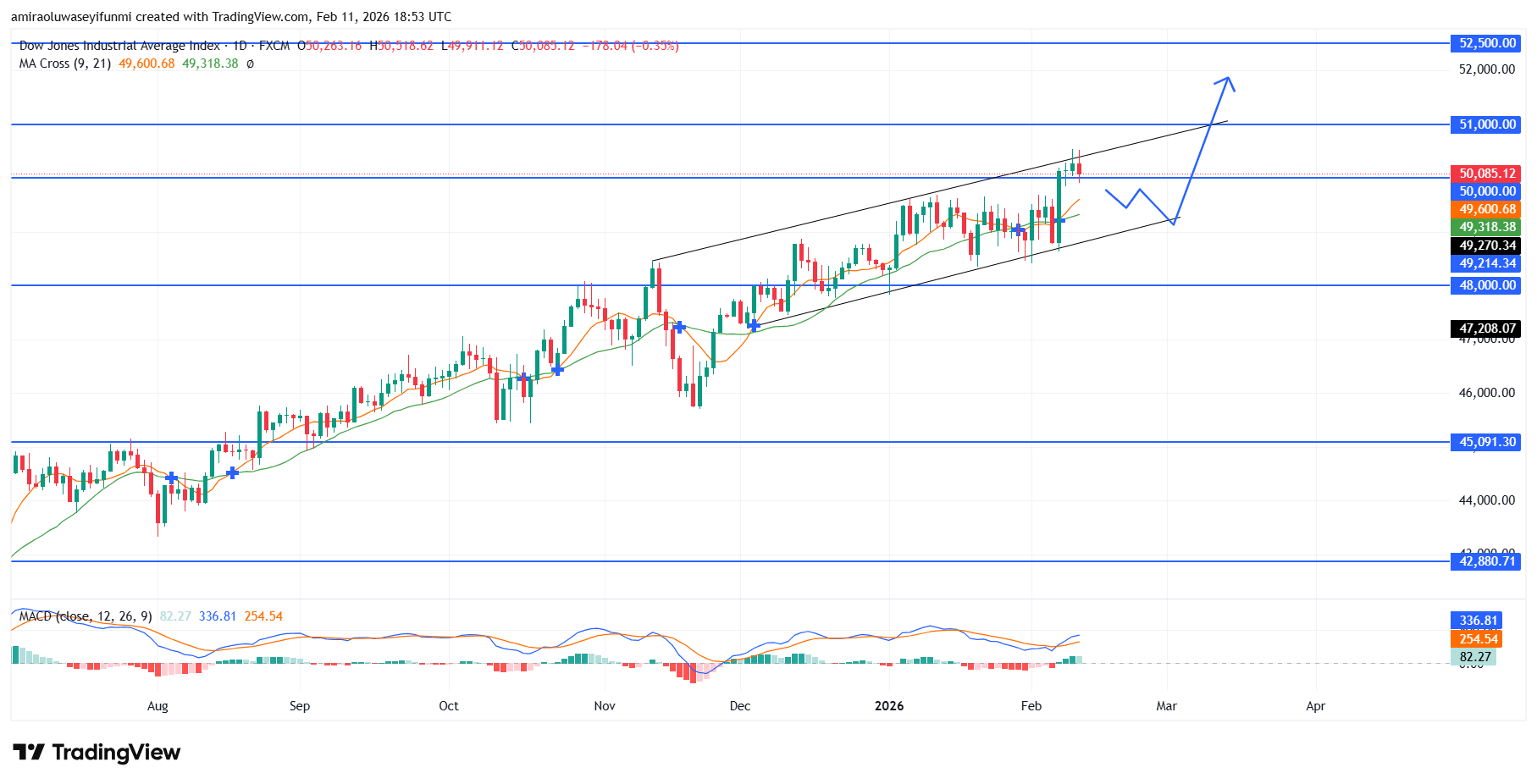Click the 52,500.00 resistance level label
The height and width of the screenshot is (784, 1537).
point(1484,43)
